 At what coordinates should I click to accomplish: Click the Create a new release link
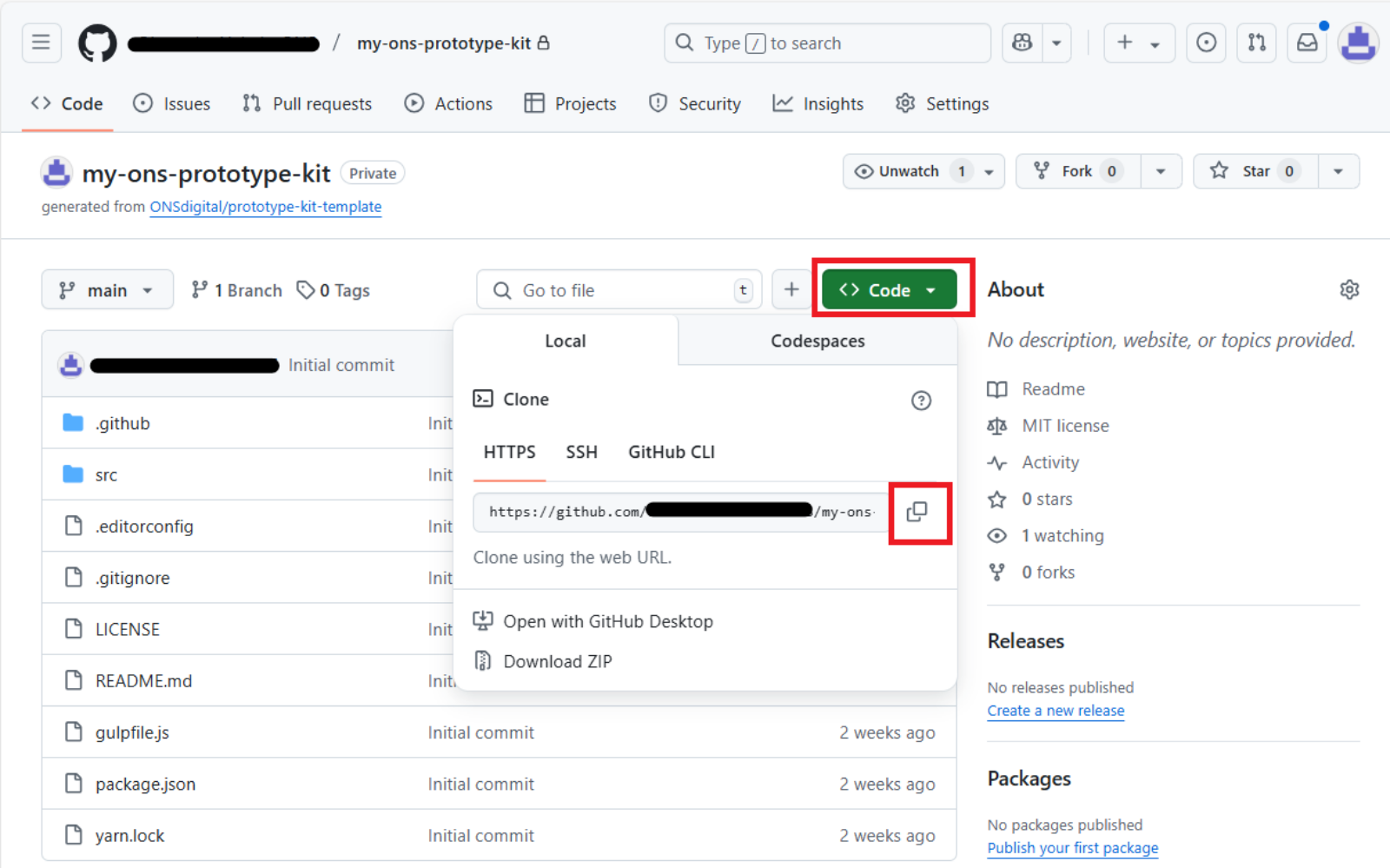[1056, 711]
